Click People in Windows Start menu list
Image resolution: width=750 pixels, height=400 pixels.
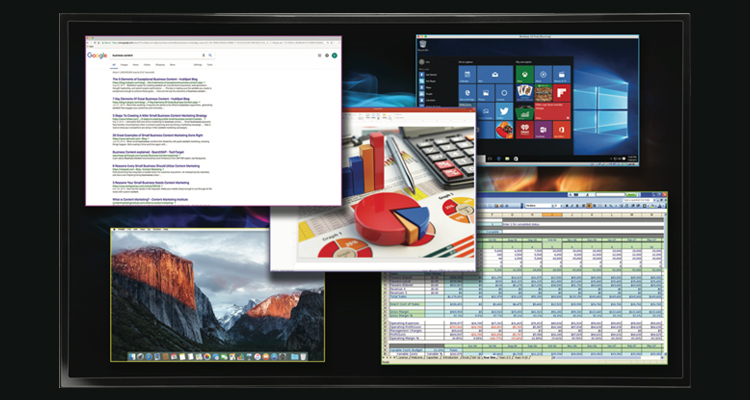(x=426, y=94)
